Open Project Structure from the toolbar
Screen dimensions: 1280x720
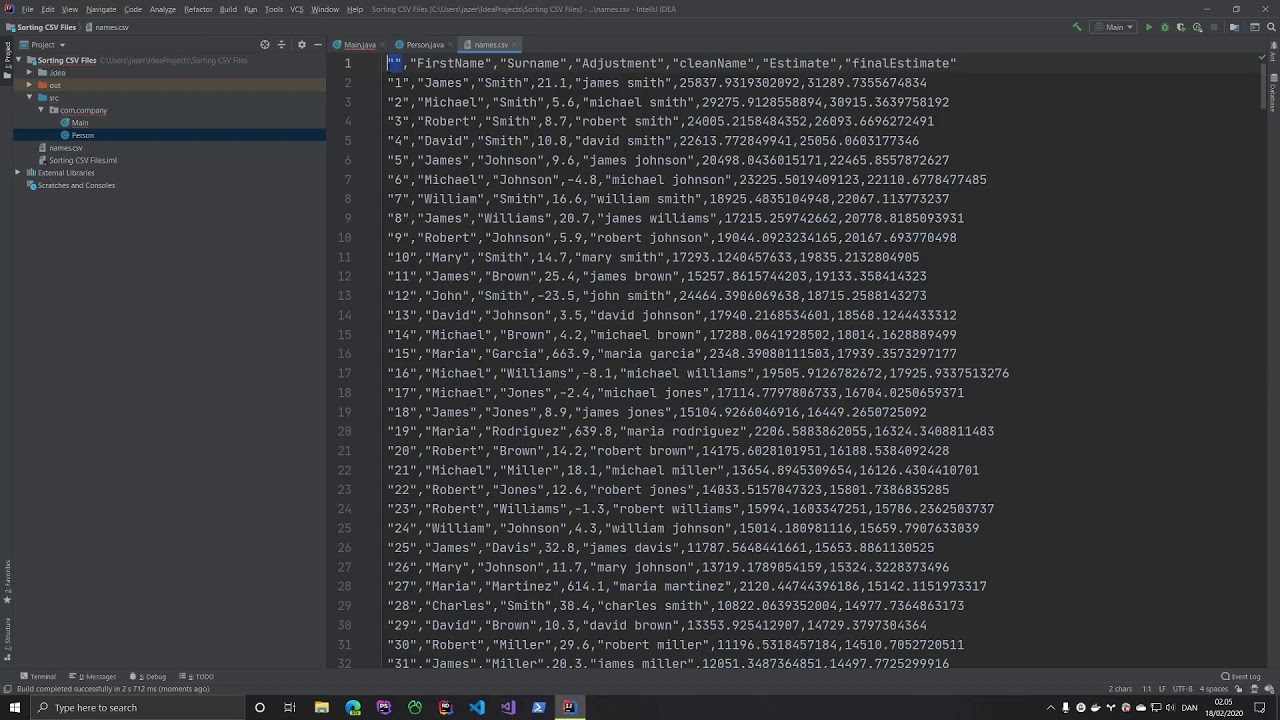coord(1235,28)
